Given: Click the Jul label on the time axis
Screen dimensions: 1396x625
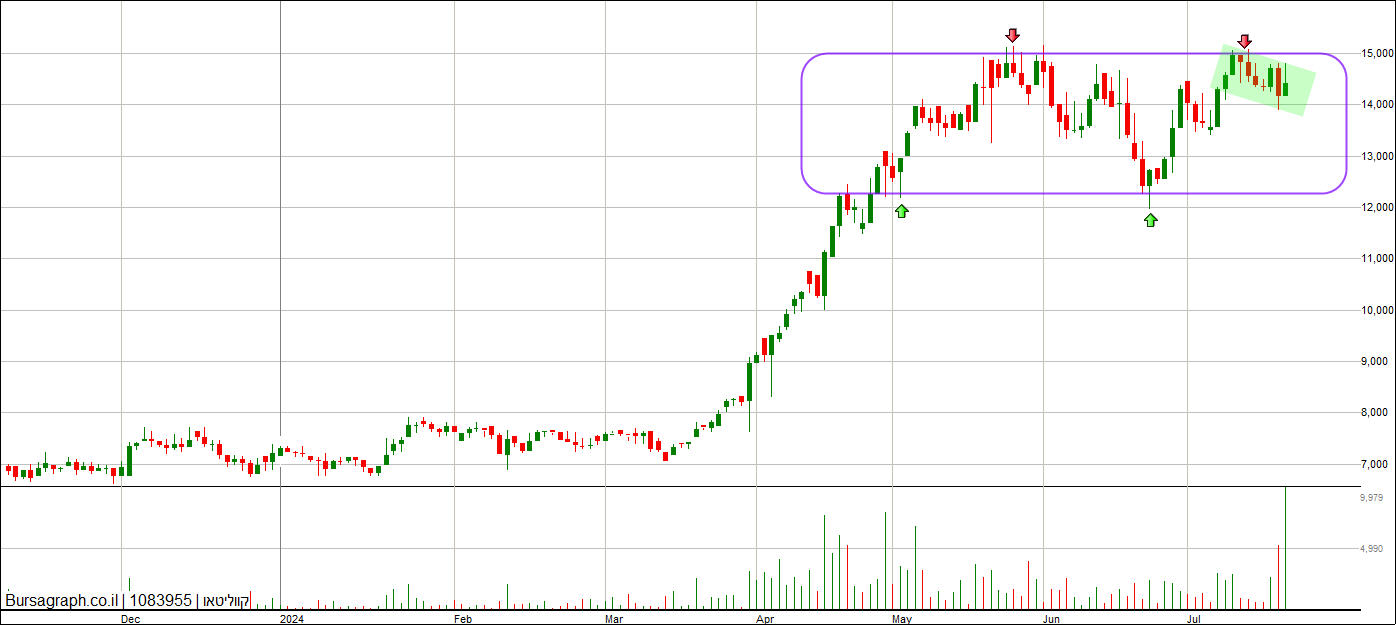Looking at the screenshot, I should [1195, 619].
